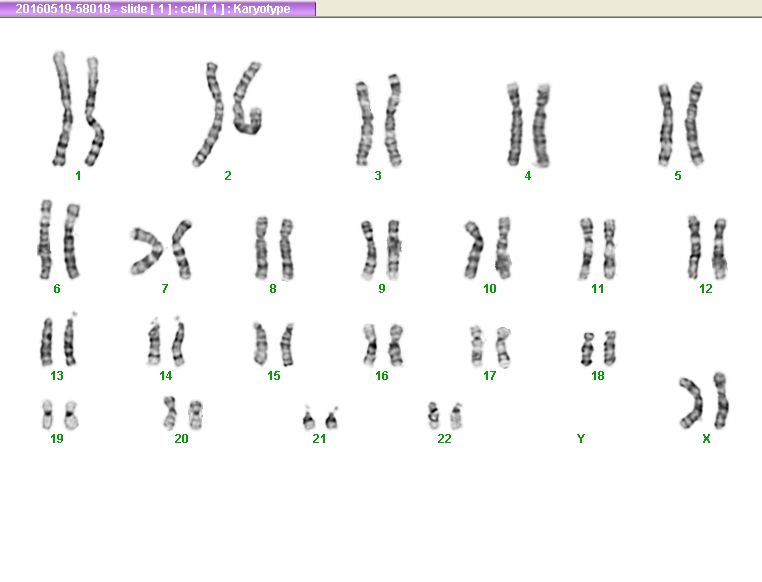
Task: Click the green label 19
Action: coord(57,439)
